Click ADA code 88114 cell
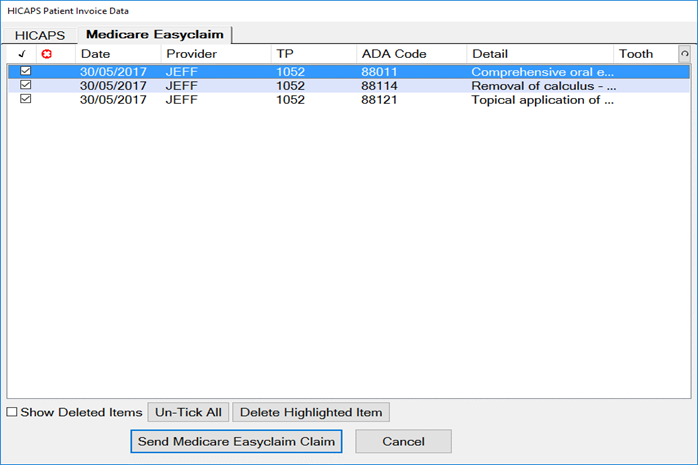This screenshot has height=465, width=698. (x=379, y=85)
